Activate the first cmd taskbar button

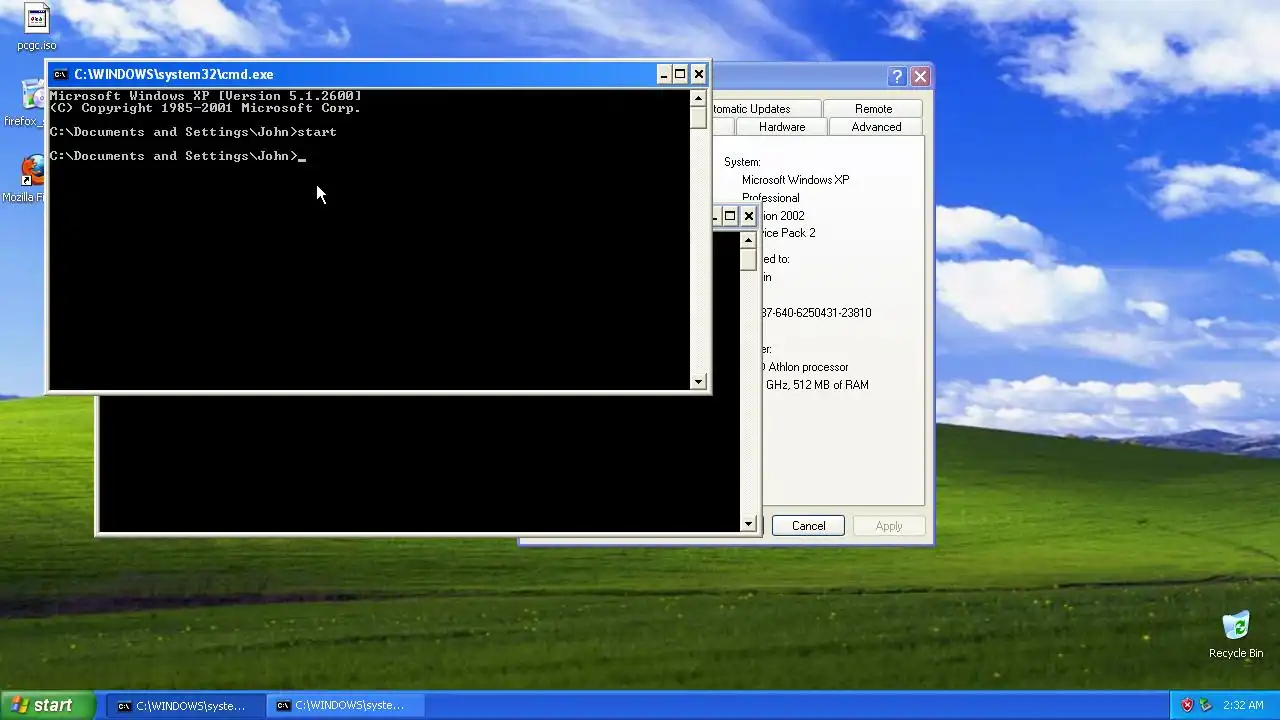[186, 706]
